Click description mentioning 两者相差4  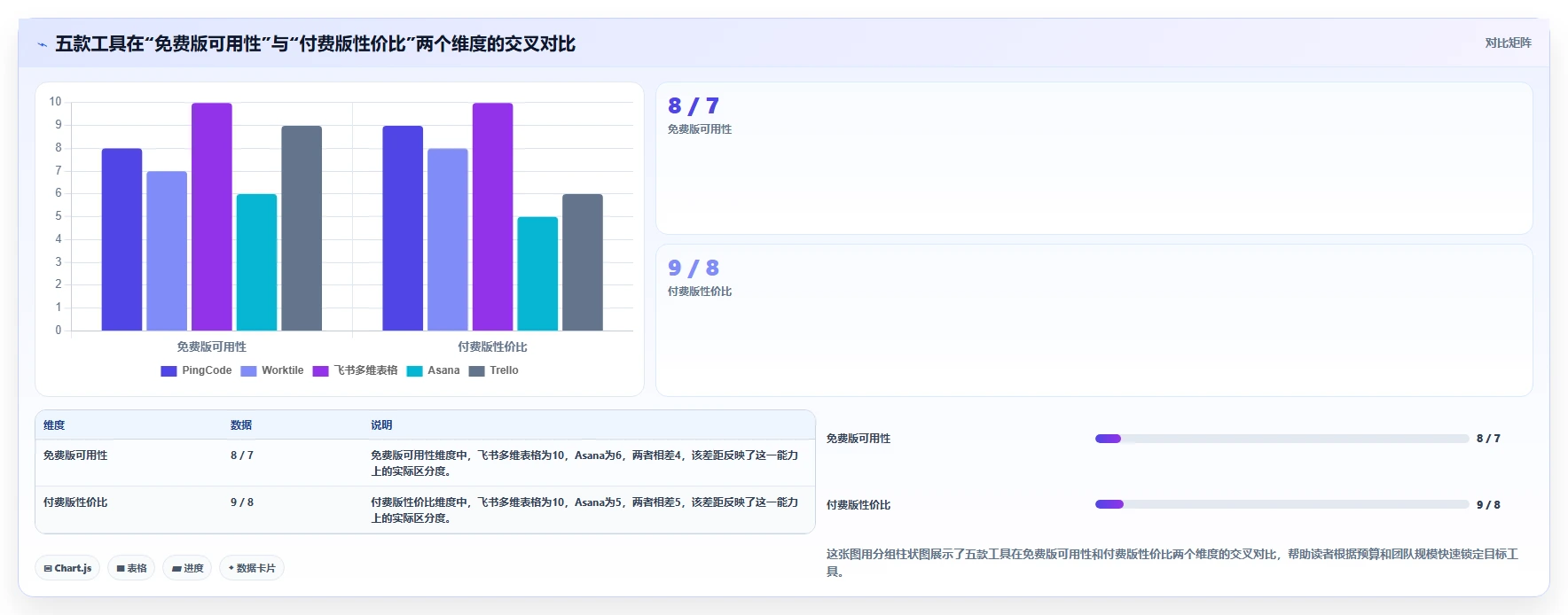coord(584,463)
